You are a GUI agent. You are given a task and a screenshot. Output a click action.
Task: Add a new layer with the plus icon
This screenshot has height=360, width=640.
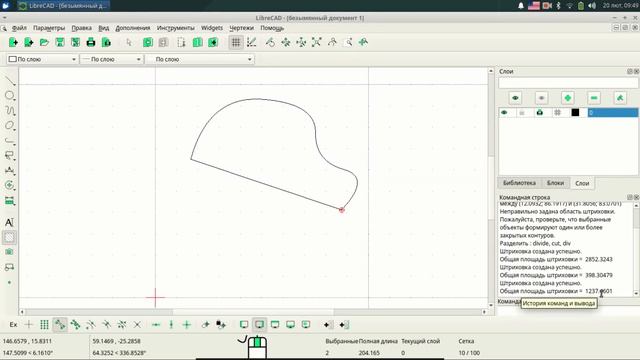(567, 98)
